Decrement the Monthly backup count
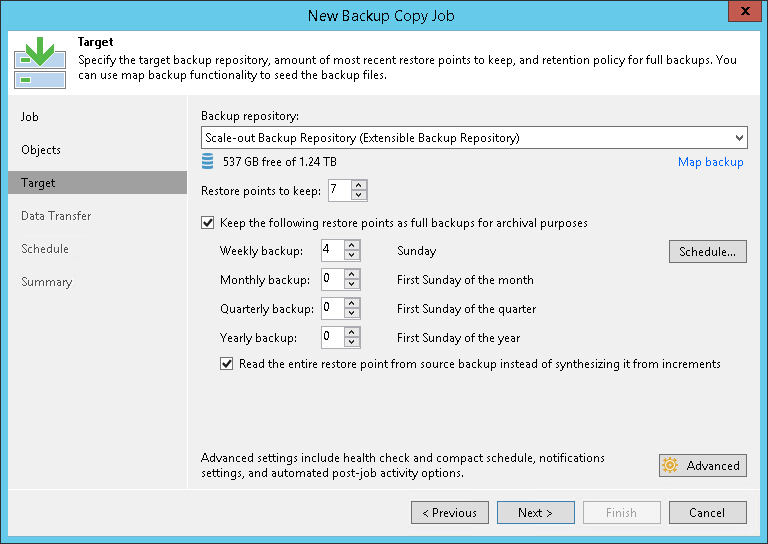Image resolution: width=768 pixels, height=544 pixels. coord(352,285)
